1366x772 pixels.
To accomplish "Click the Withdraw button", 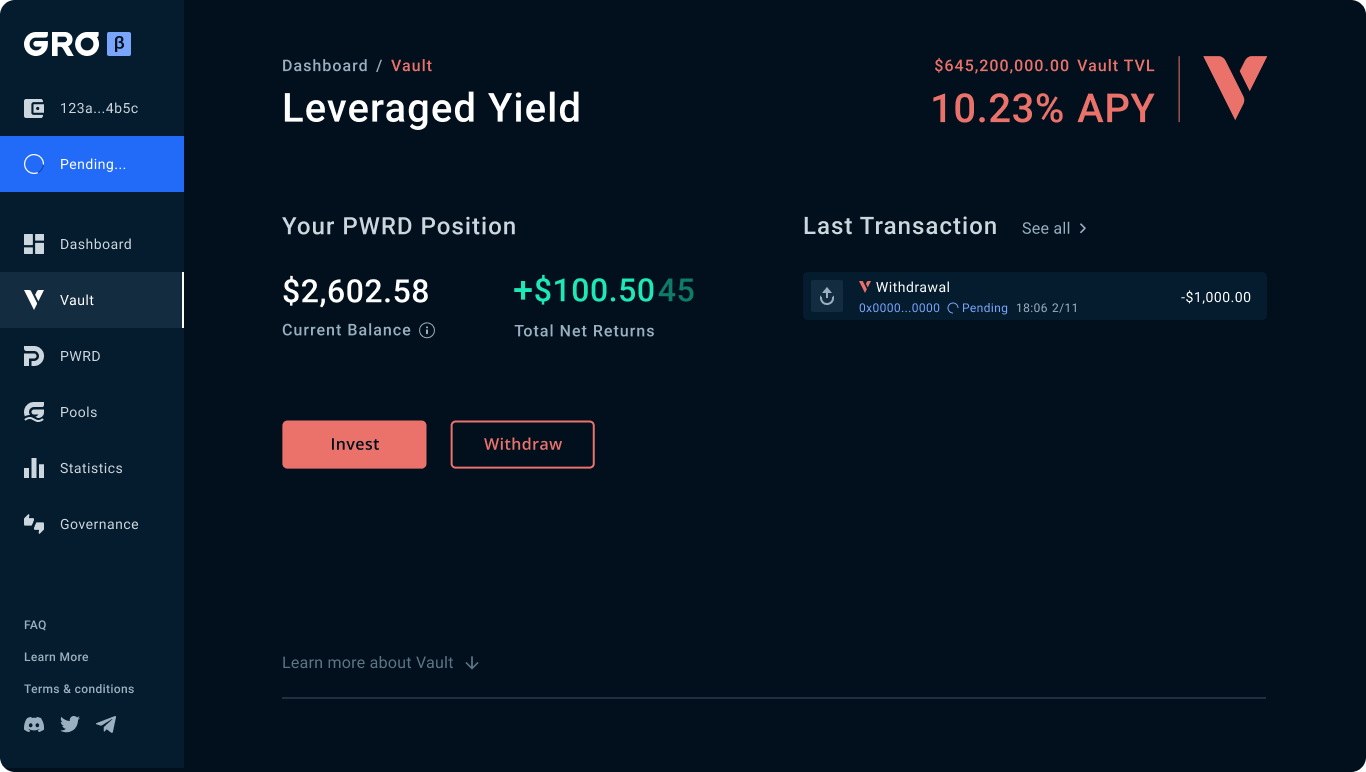I will (523, 444).
